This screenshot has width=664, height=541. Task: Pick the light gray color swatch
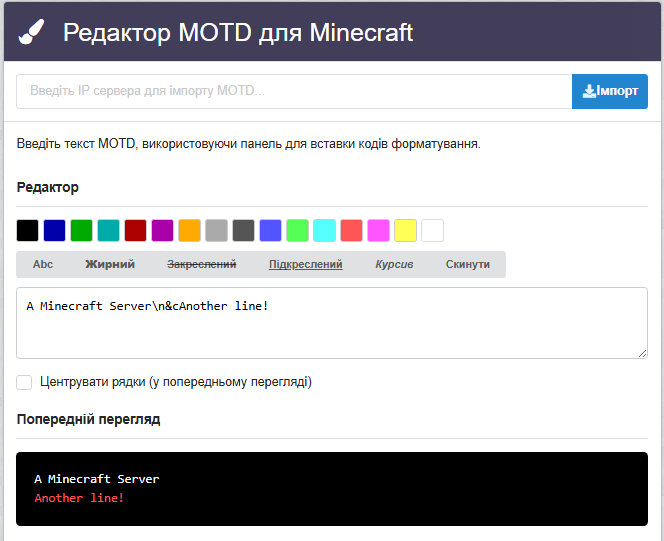click(216, 231)
